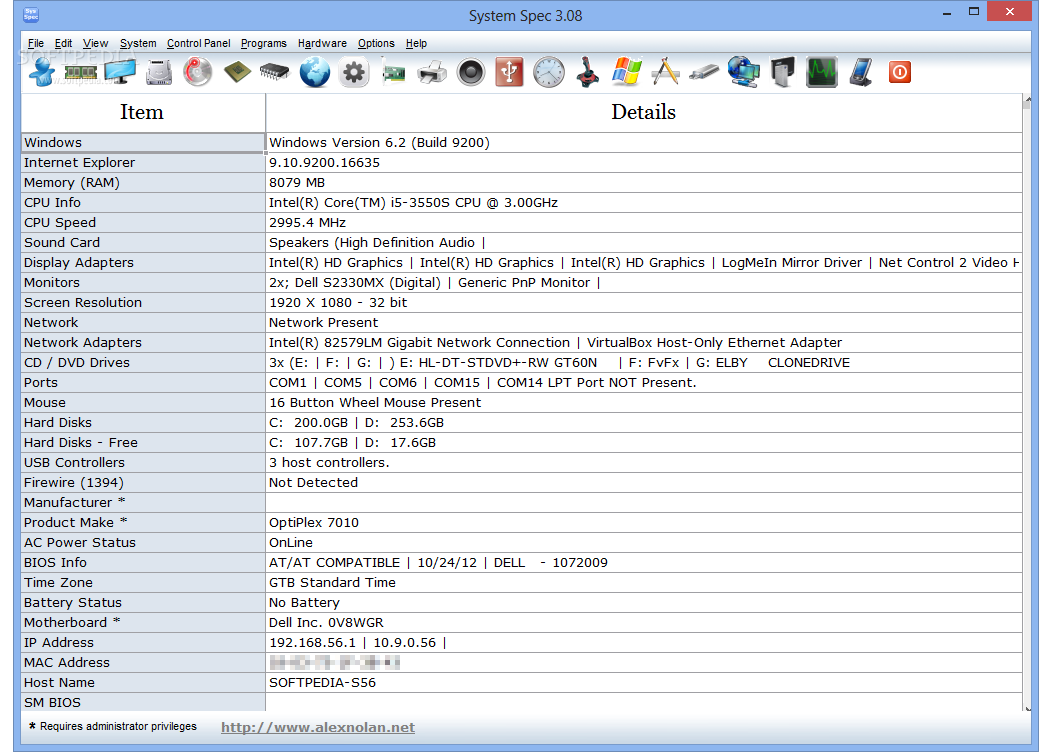Click the printer toolbar icon
The width and height of the screenshot is (1039, 752).
point(432,72)
